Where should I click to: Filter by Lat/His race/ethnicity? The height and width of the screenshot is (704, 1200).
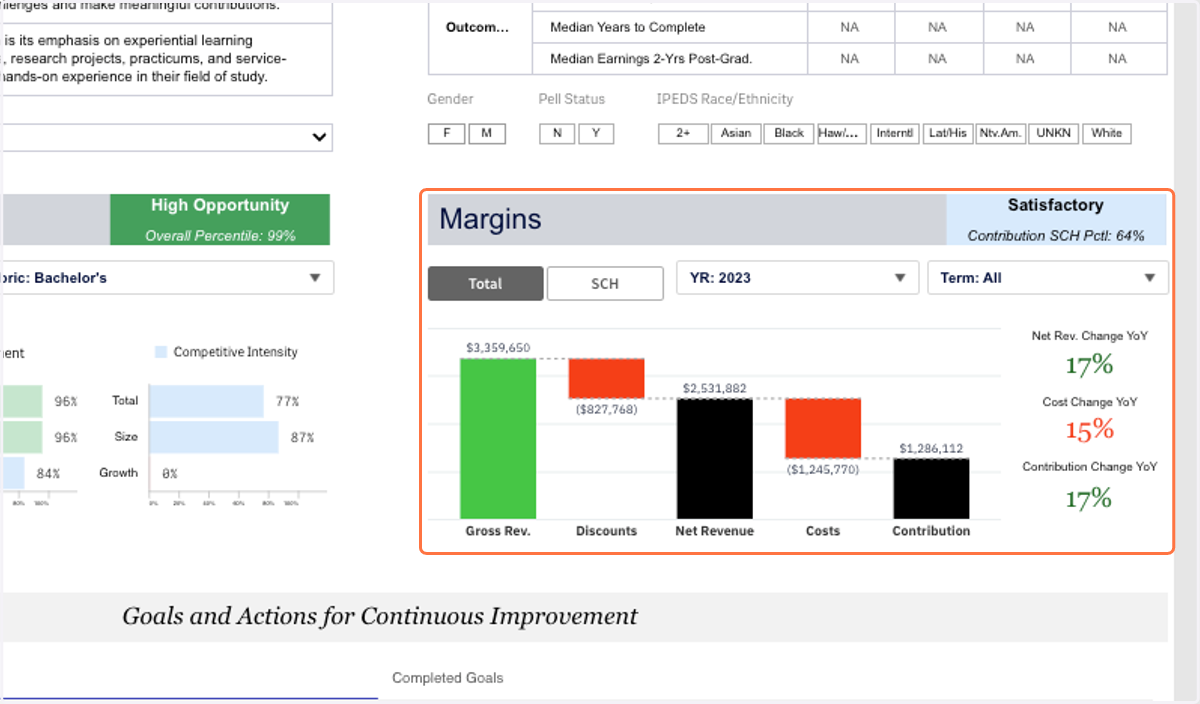click(948, 133)
